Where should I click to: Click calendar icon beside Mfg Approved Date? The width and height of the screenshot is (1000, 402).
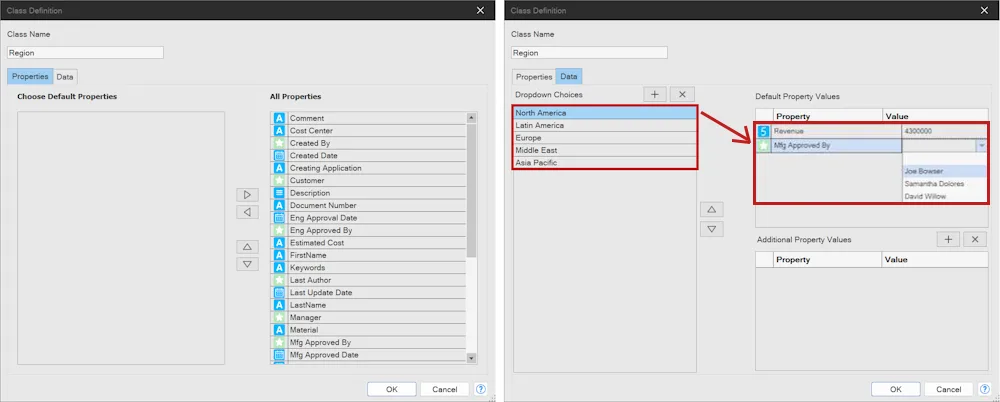click(x=279, y=355)
